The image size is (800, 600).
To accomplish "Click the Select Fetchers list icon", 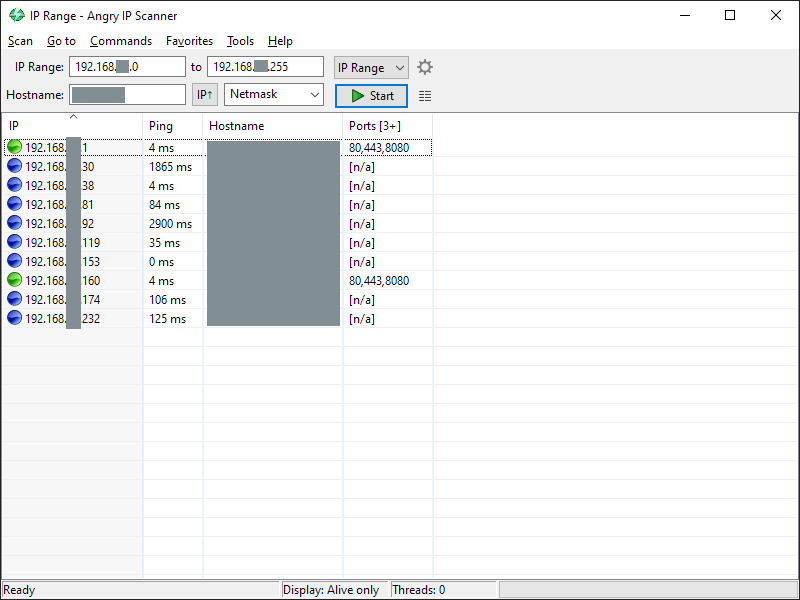I will coord(425,96).
